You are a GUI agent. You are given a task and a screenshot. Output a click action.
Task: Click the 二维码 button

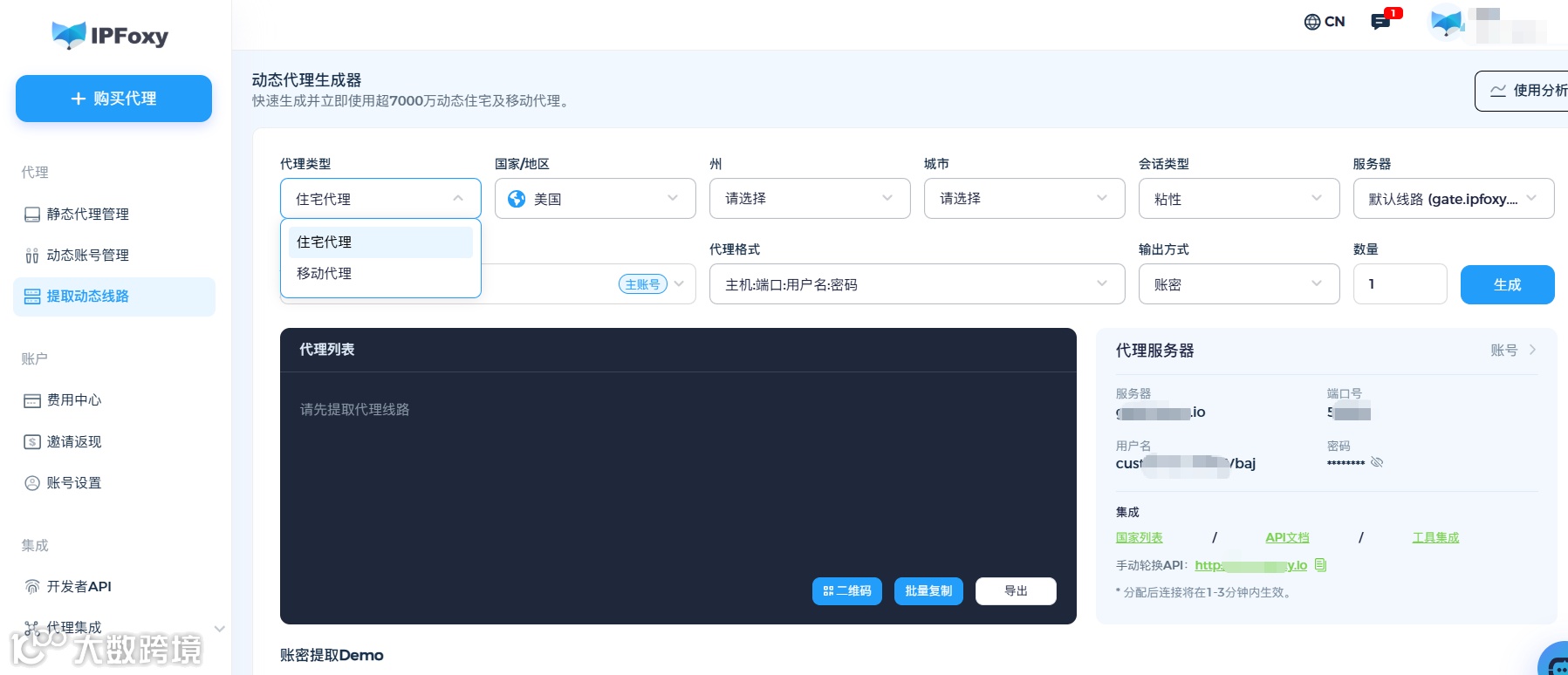tap(847, 591)
